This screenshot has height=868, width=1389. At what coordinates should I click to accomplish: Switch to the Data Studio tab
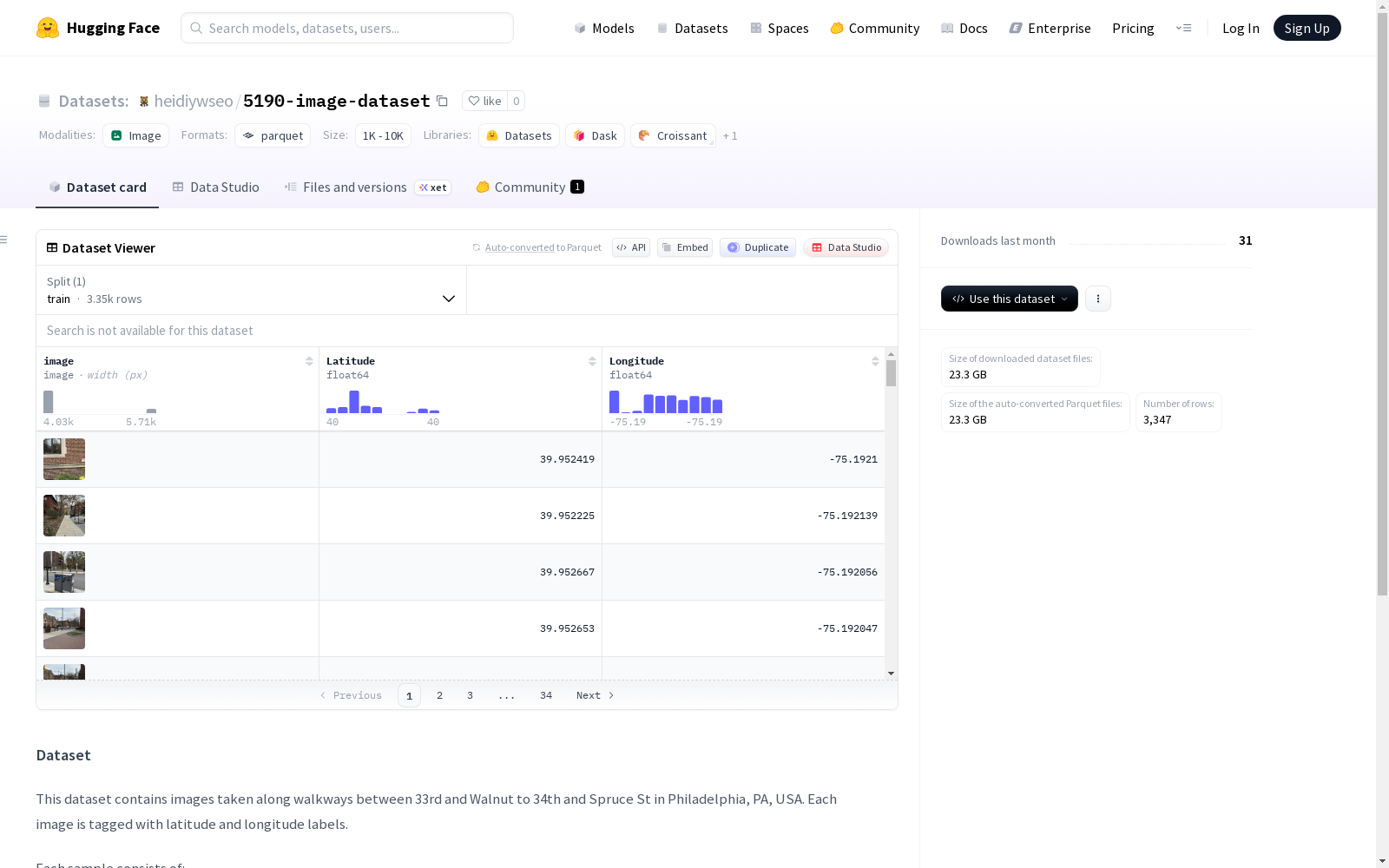pyautogui.click(x=216, y=187)
